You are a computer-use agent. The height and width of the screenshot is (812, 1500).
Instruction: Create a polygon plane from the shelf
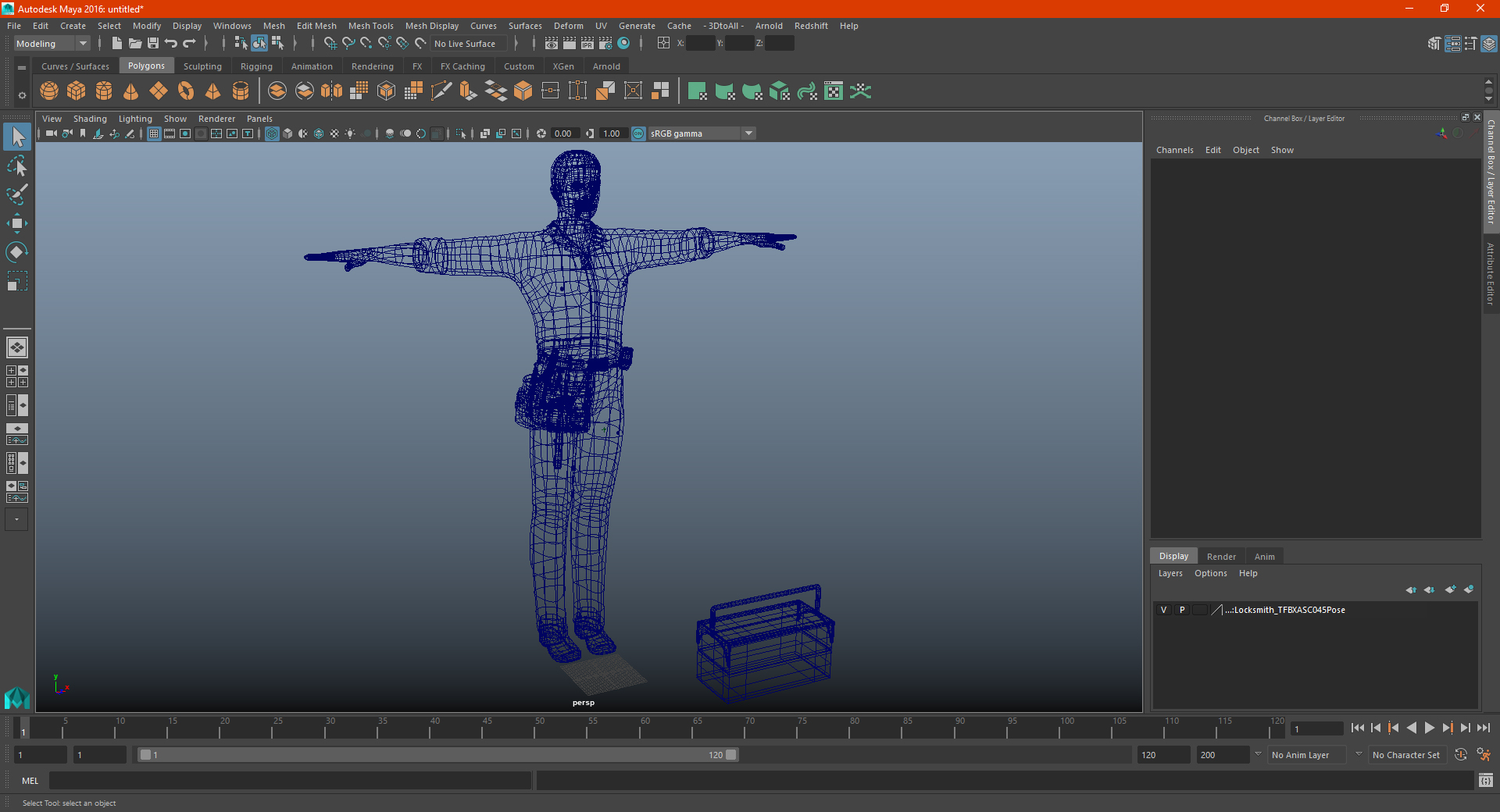tap(159, 91)
